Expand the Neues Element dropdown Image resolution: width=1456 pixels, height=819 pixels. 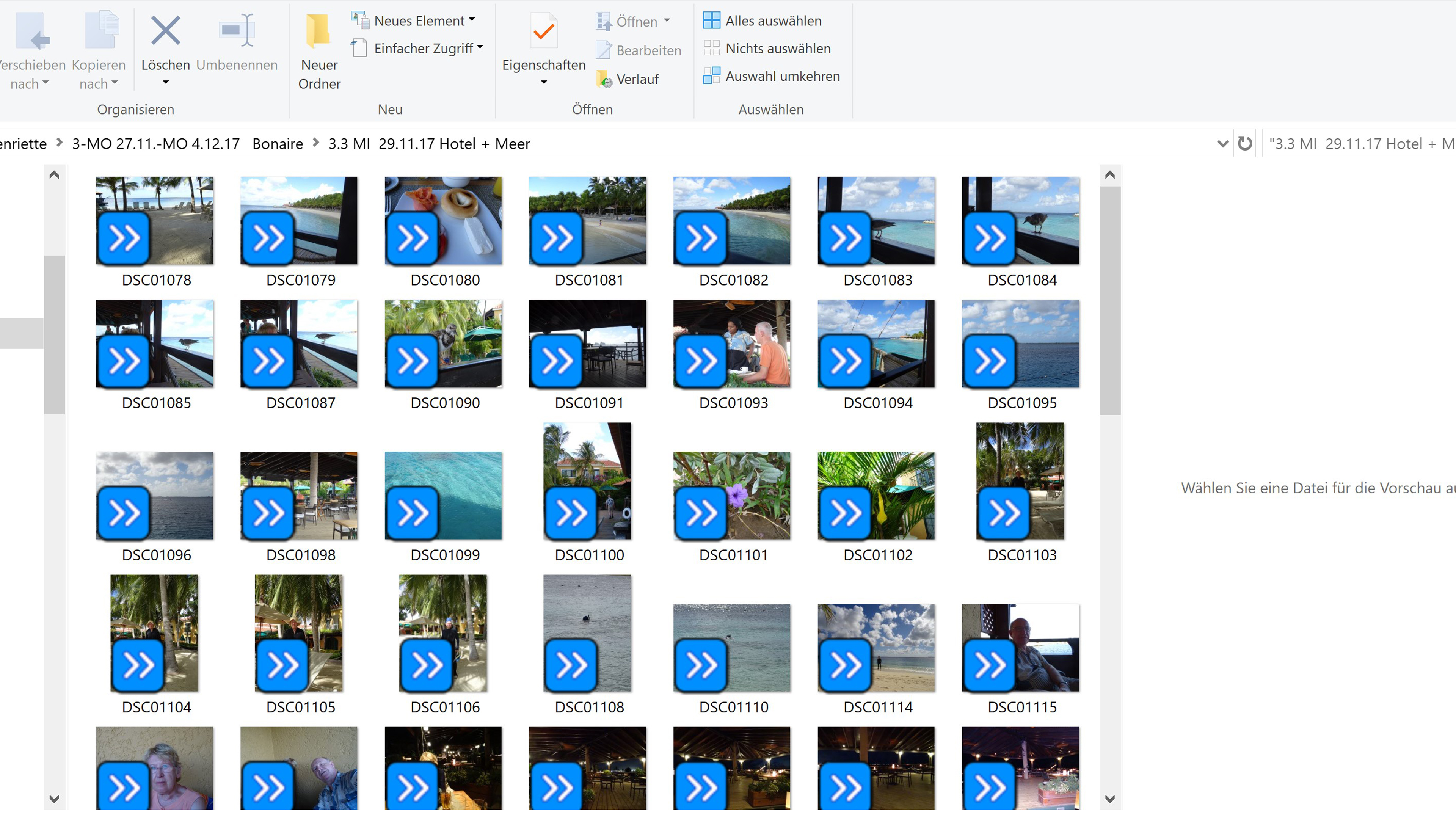[x=472, y=20]
